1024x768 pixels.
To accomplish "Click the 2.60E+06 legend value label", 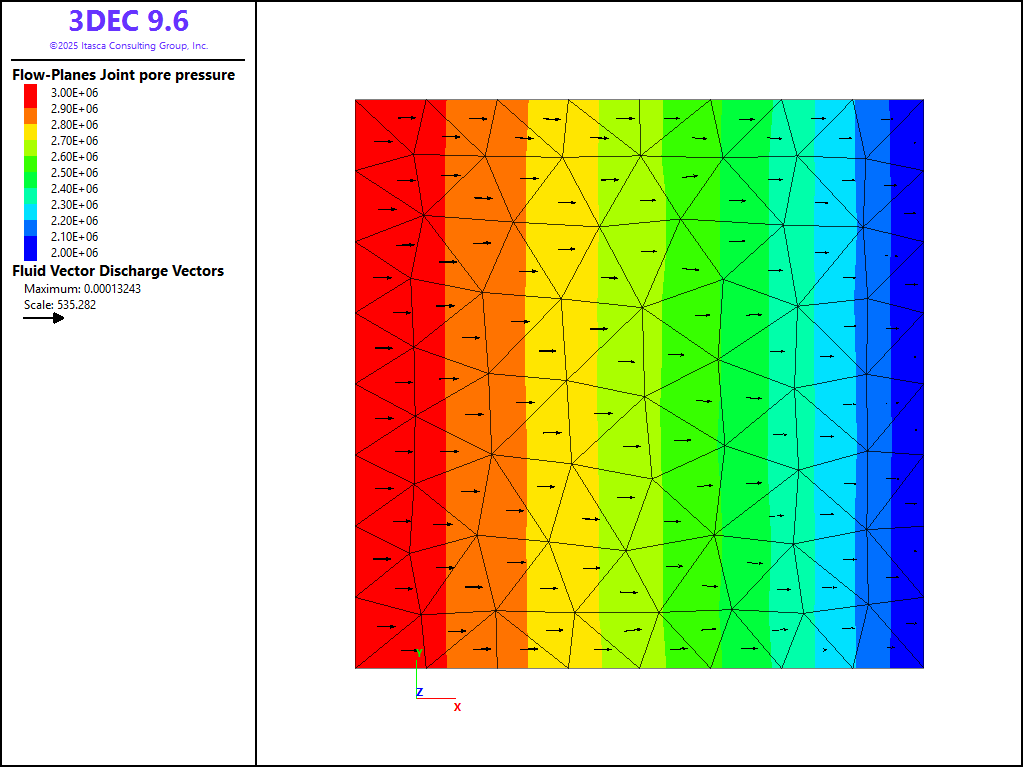I will [x=74, y=157].
